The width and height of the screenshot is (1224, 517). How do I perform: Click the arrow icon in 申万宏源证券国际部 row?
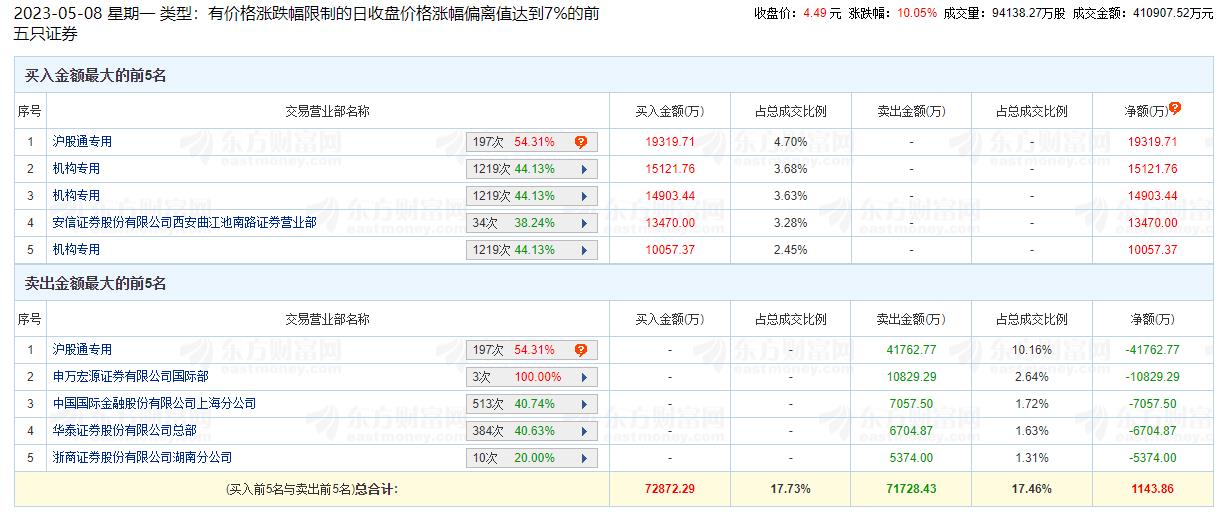click(x=582, y=377)
